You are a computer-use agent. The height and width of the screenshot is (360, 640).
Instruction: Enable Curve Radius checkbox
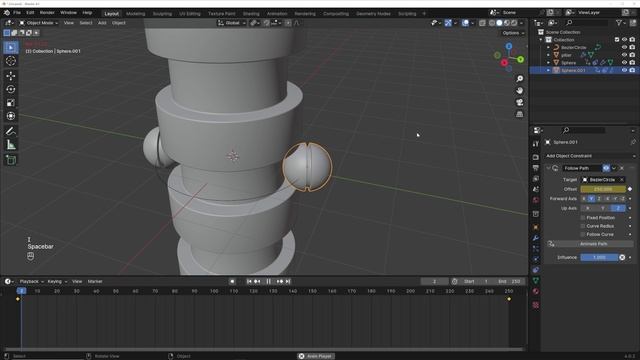583,226
